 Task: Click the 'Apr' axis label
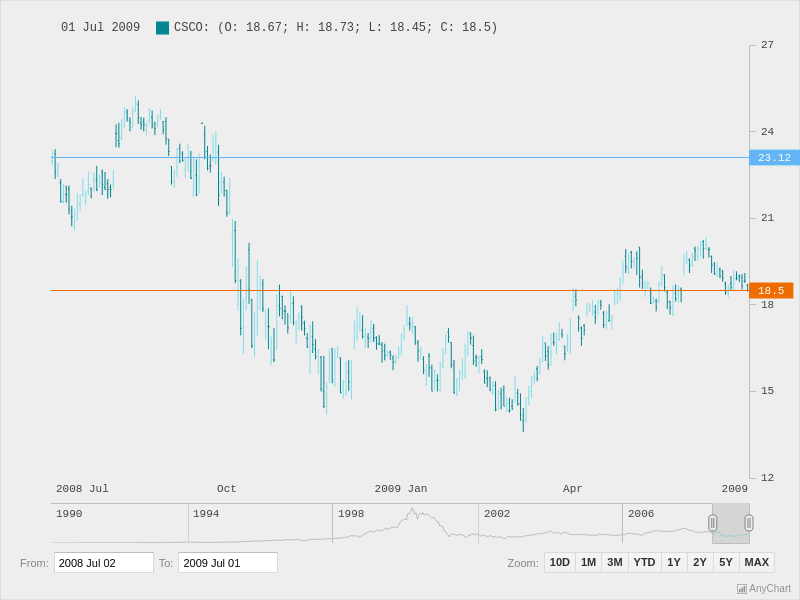pos(572,489)
